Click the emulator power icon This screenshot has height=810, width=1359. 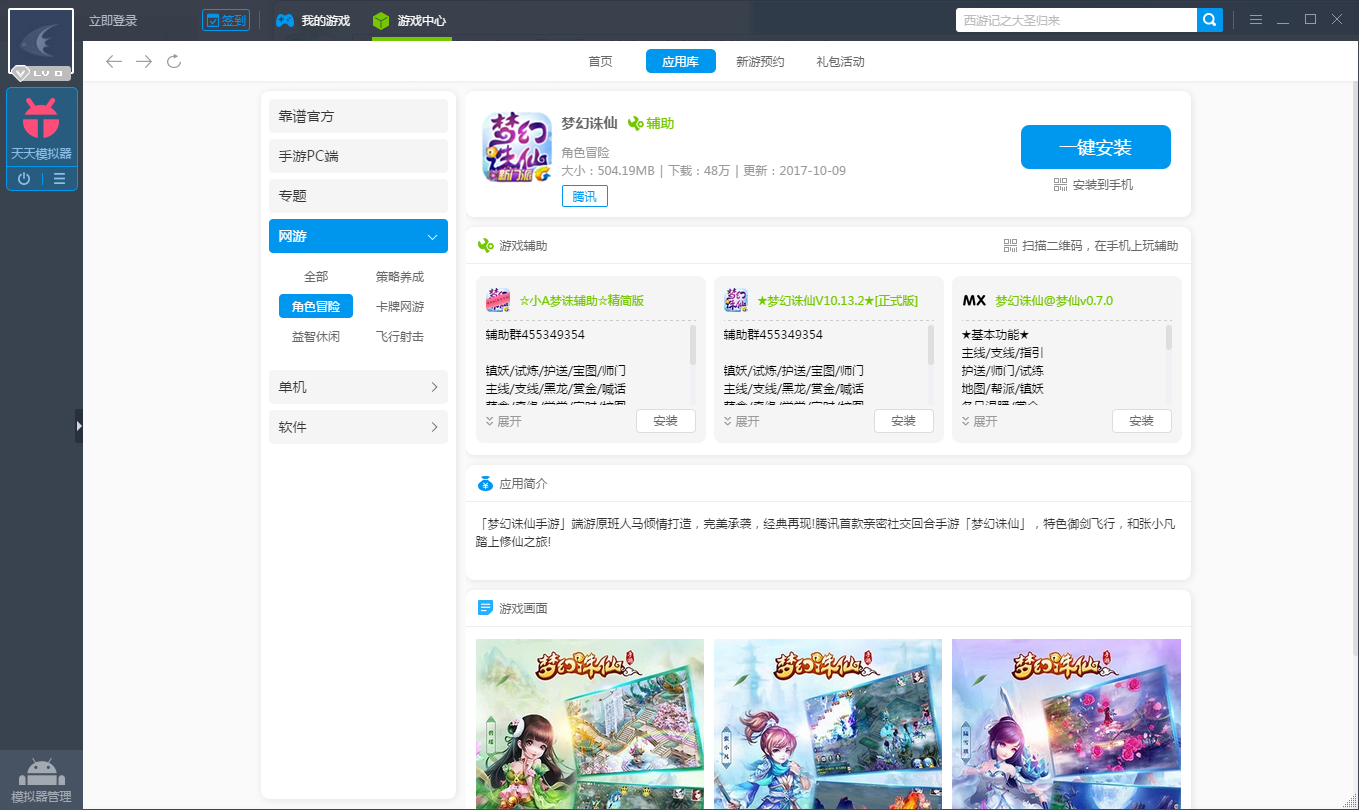click(24, 179)
